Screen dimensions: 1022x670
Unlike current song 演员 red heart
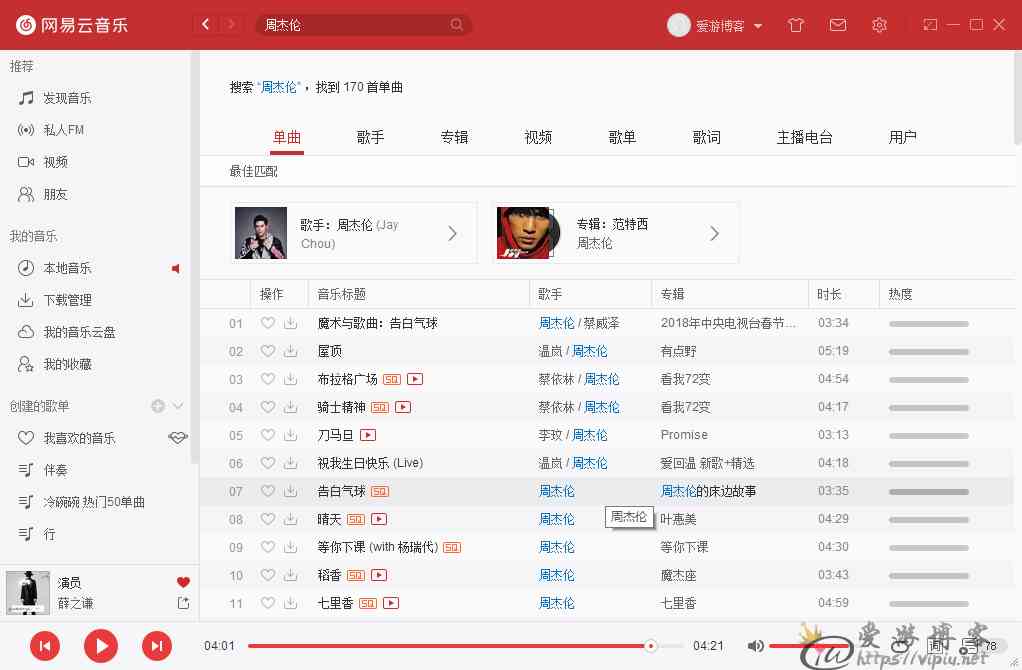[x=183, y=582]
